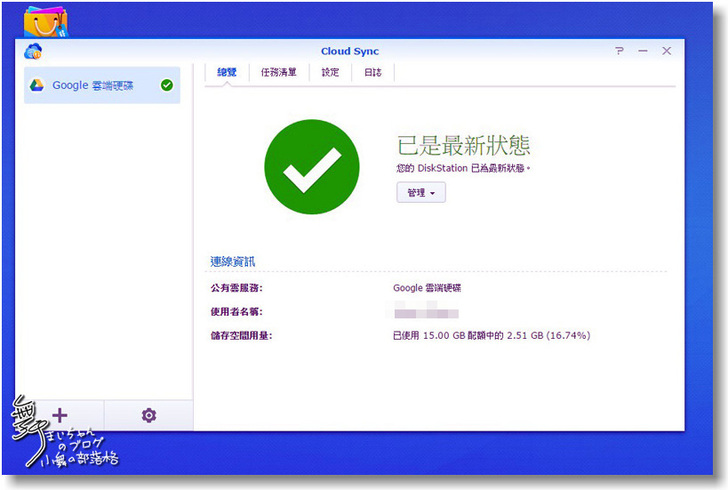Image resolution: width=728 pixels, height=490 pixels.
Task: Switch to the 總覽 tab
Action: click(227, 72)
